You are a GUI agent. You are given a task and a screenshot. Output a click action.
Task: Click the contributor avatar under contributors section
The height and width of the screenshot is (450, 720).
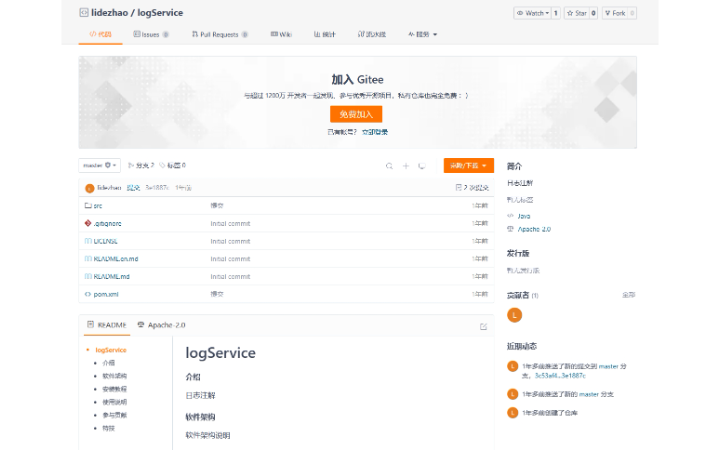point(515,315)
